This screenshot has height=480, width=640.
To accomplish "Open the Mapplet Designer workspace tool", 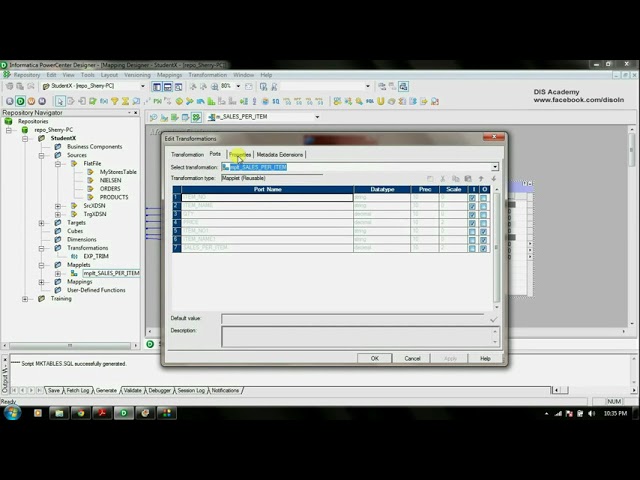I will pos(185,117).
